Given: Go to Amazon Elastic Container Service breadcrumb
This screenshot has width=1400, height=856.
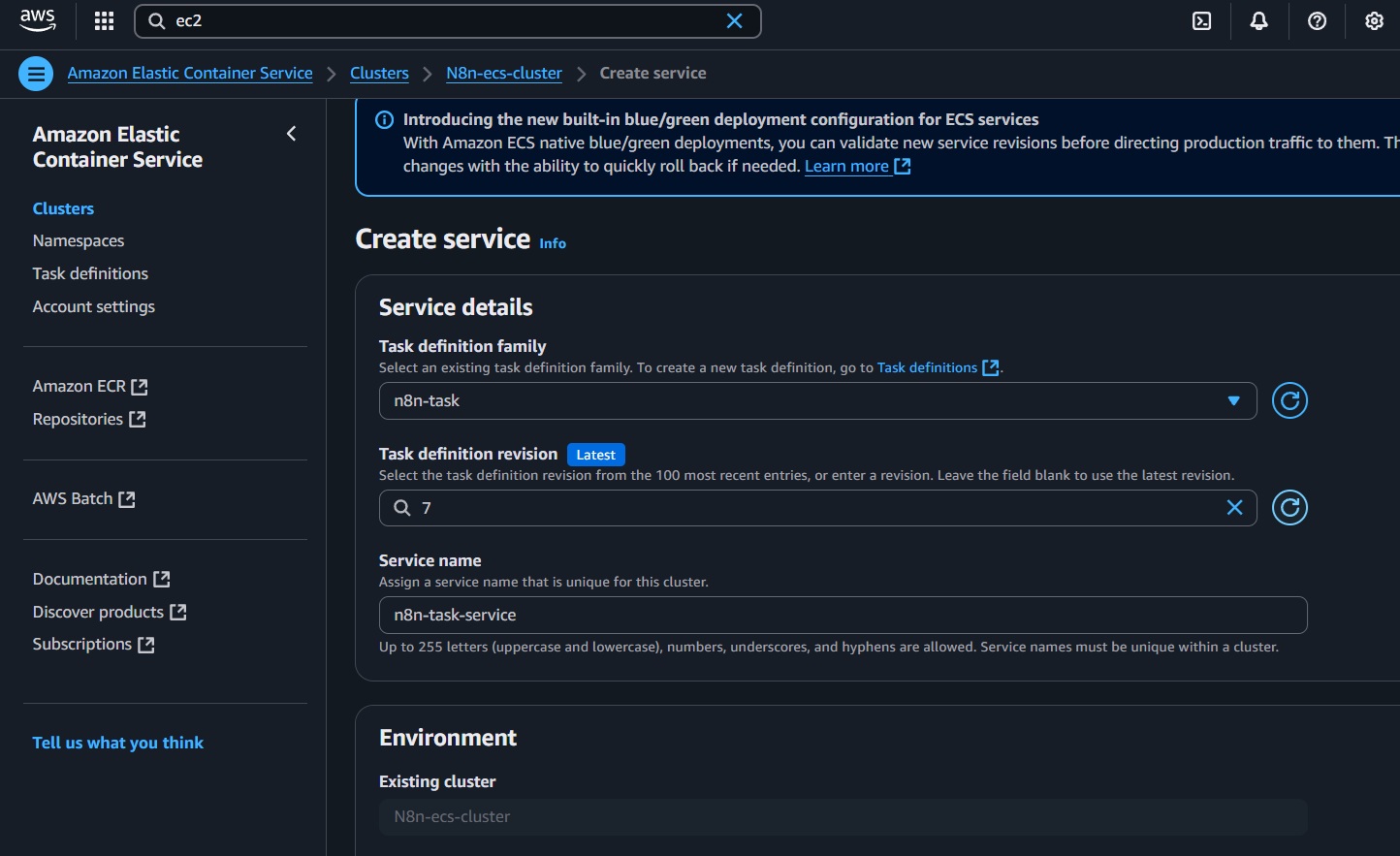Looking at the screenshot, I should [190, 74].
